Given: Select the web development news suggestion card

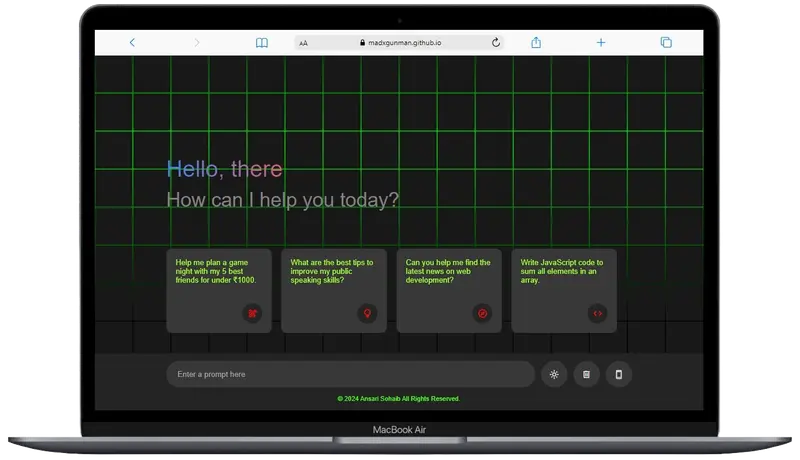Looking at the screenshot, I should [449, 291].
